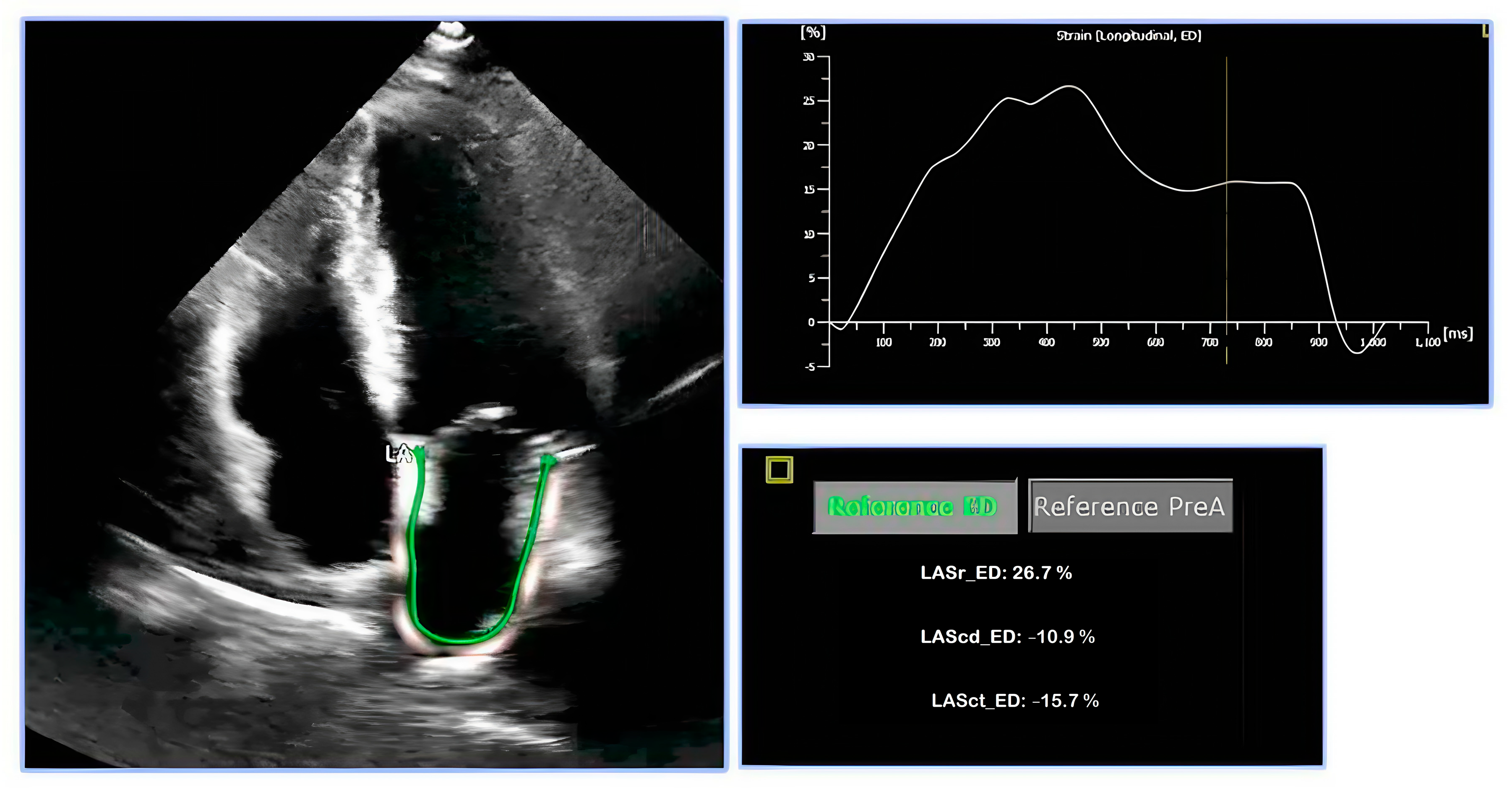Click the right endpoint of green LA trace
This screenshot has width=1512, height=789.
547,460
